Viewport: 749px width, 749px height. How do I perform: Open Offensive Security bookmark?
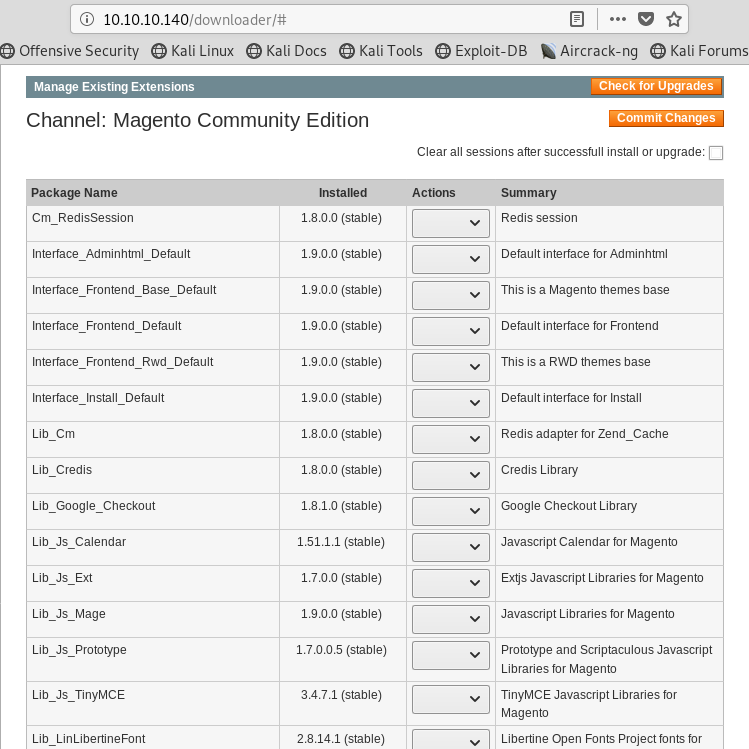70,51
